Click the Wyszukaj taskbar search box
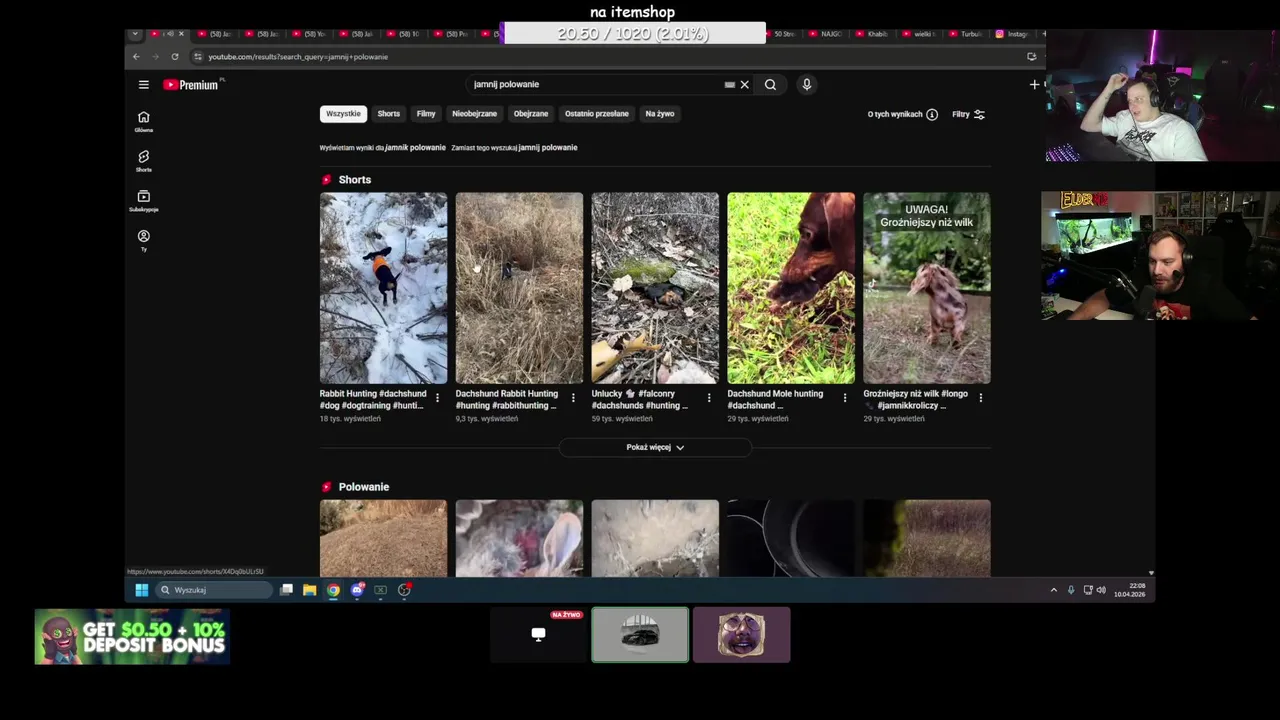 click(215, 590)
